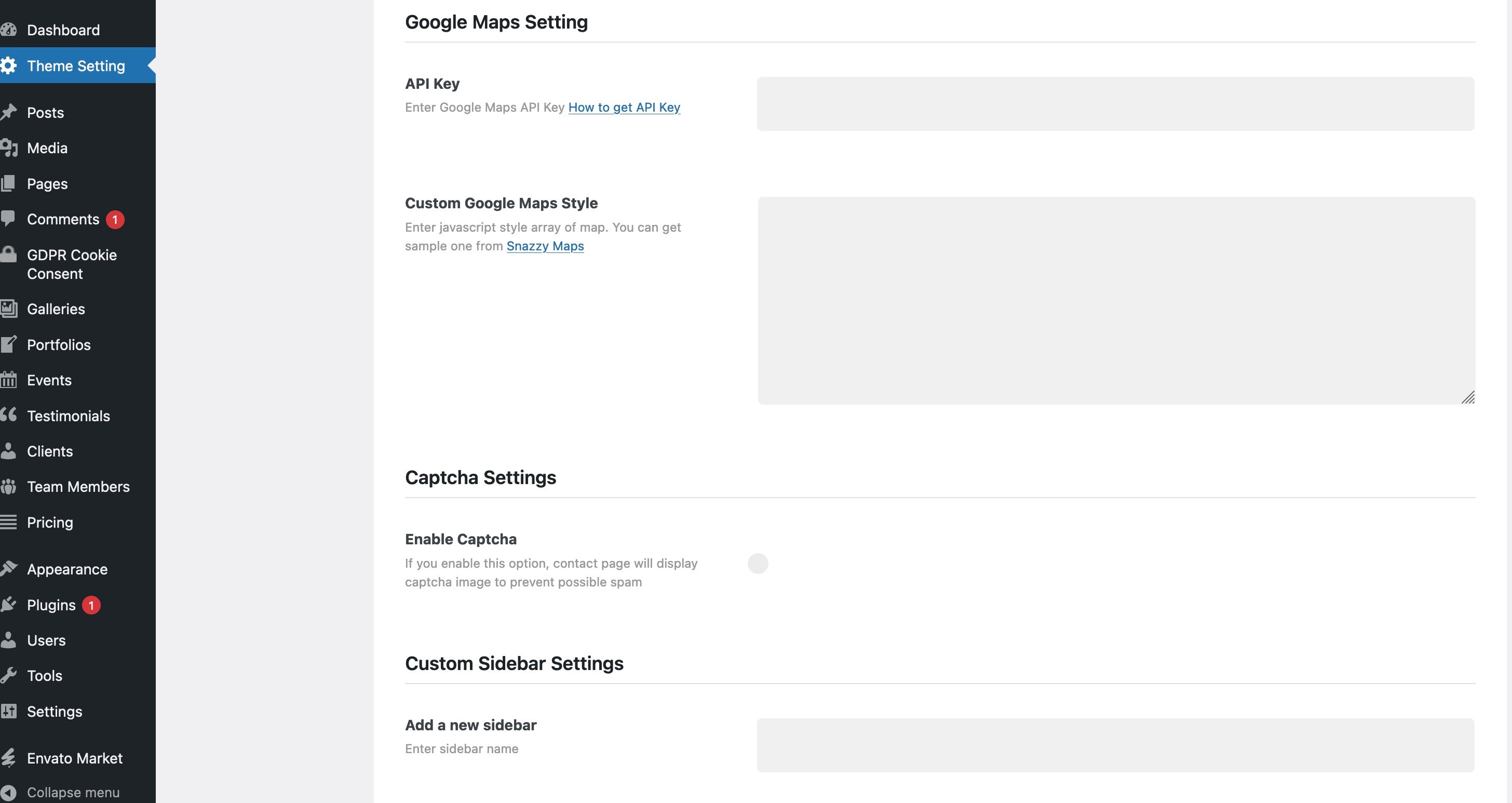Click the Posts pushpin icon

point(8,112)
